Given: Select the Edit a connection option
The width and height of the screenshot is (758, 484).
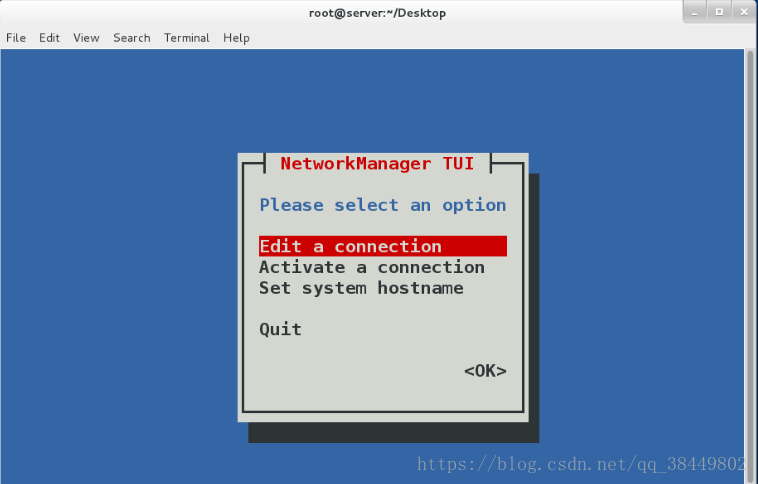Looking at the screenshot, I should point(383,246).
